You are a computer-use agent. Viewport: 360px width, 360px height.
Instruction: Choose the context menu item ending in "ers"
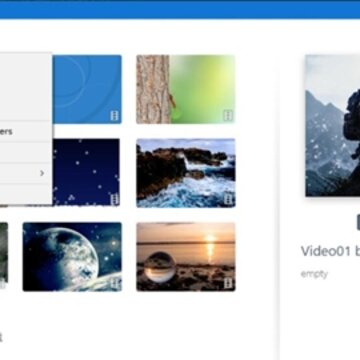tap(26, 132)
